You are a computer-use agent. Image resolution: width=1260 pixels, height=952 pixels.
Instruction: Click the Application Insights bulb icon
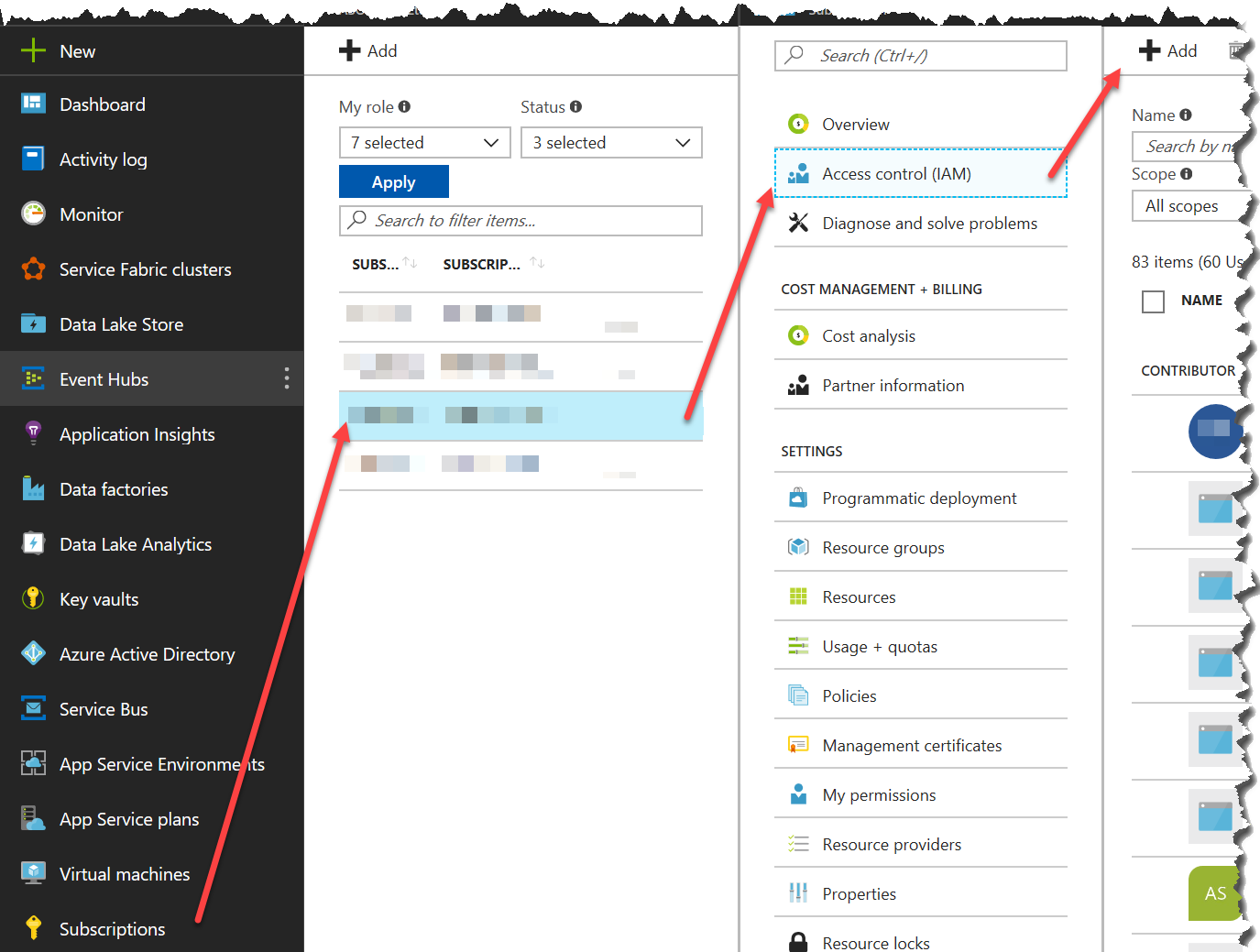(x=33, y=433)
